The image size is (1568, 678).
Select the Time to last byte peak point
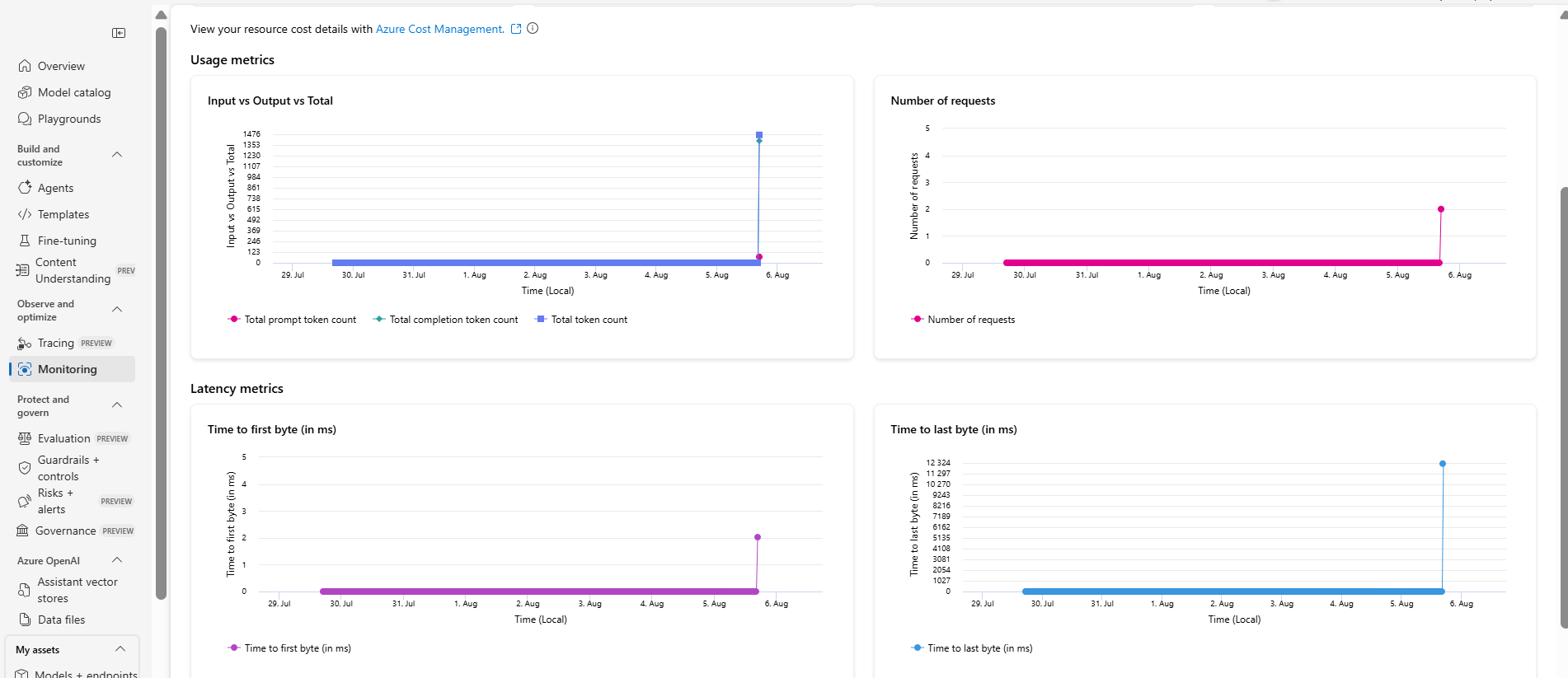pyautogui.click(x=1443, y=464)
